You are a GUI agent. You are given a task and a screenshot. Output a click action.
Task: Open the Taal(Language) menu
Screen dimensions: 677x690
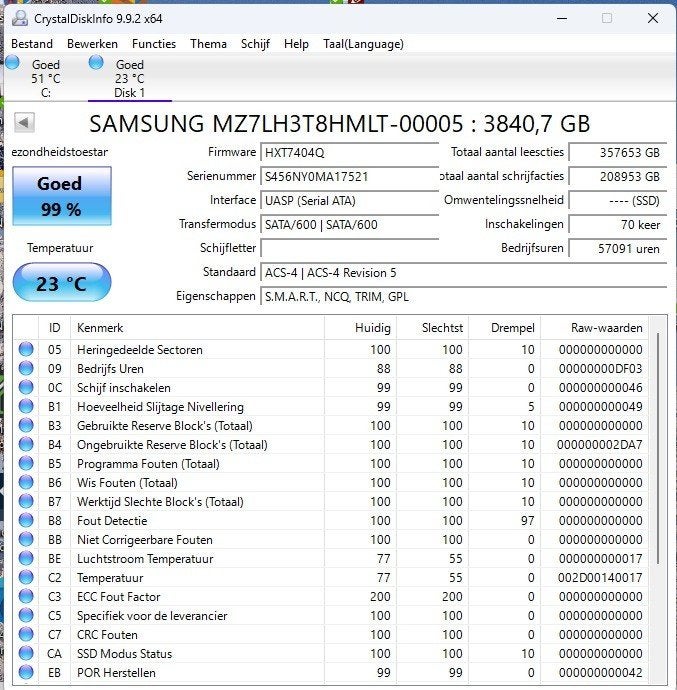click(363, 44)
